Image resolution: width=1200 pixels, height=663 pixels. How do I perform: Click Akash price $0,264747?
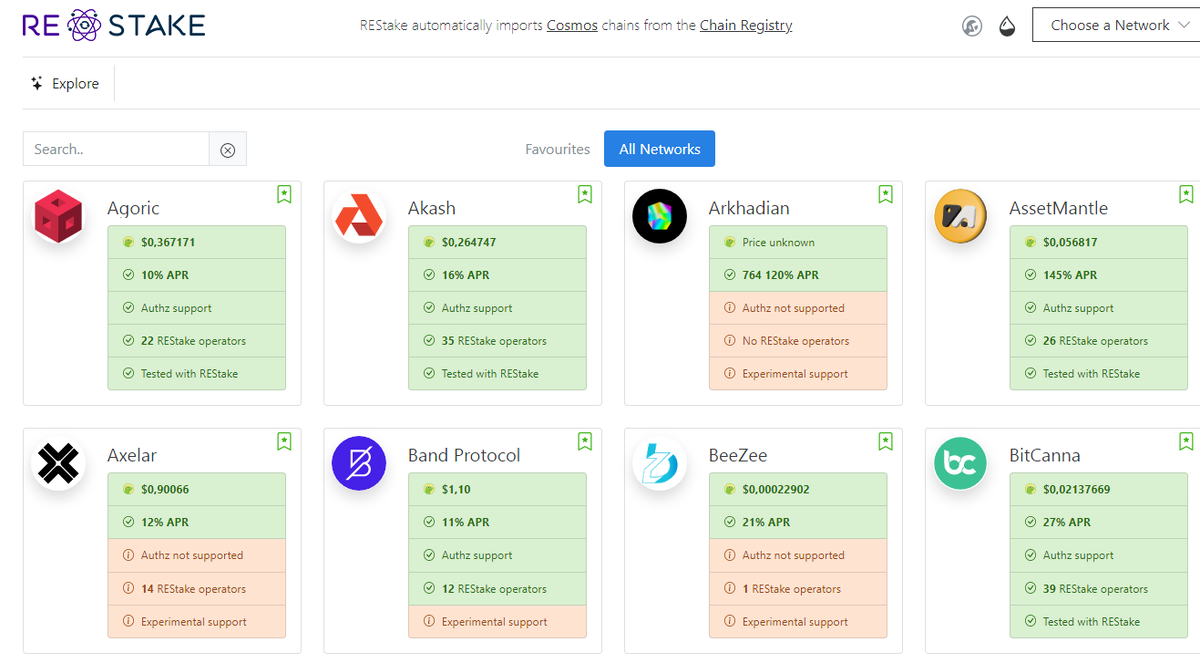click(497, 242)
